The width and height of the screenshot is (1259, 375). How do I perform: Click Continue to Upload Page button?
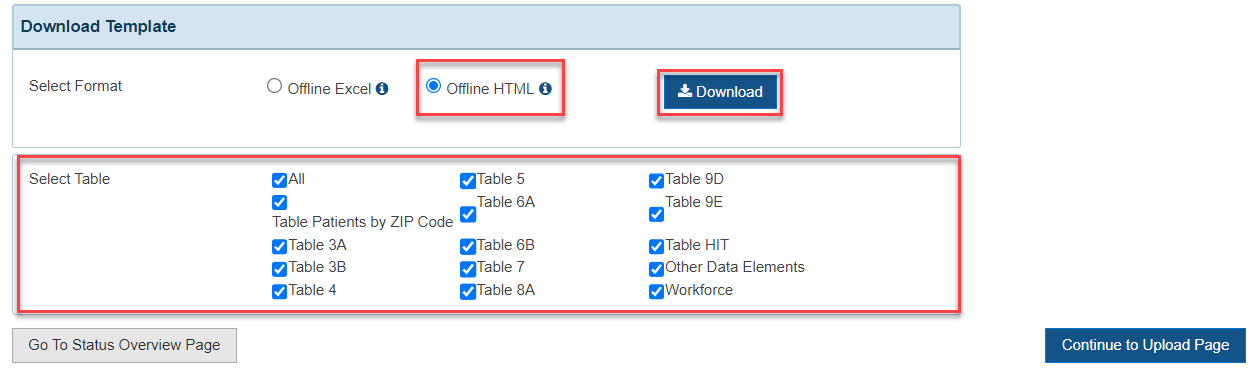1145,345
